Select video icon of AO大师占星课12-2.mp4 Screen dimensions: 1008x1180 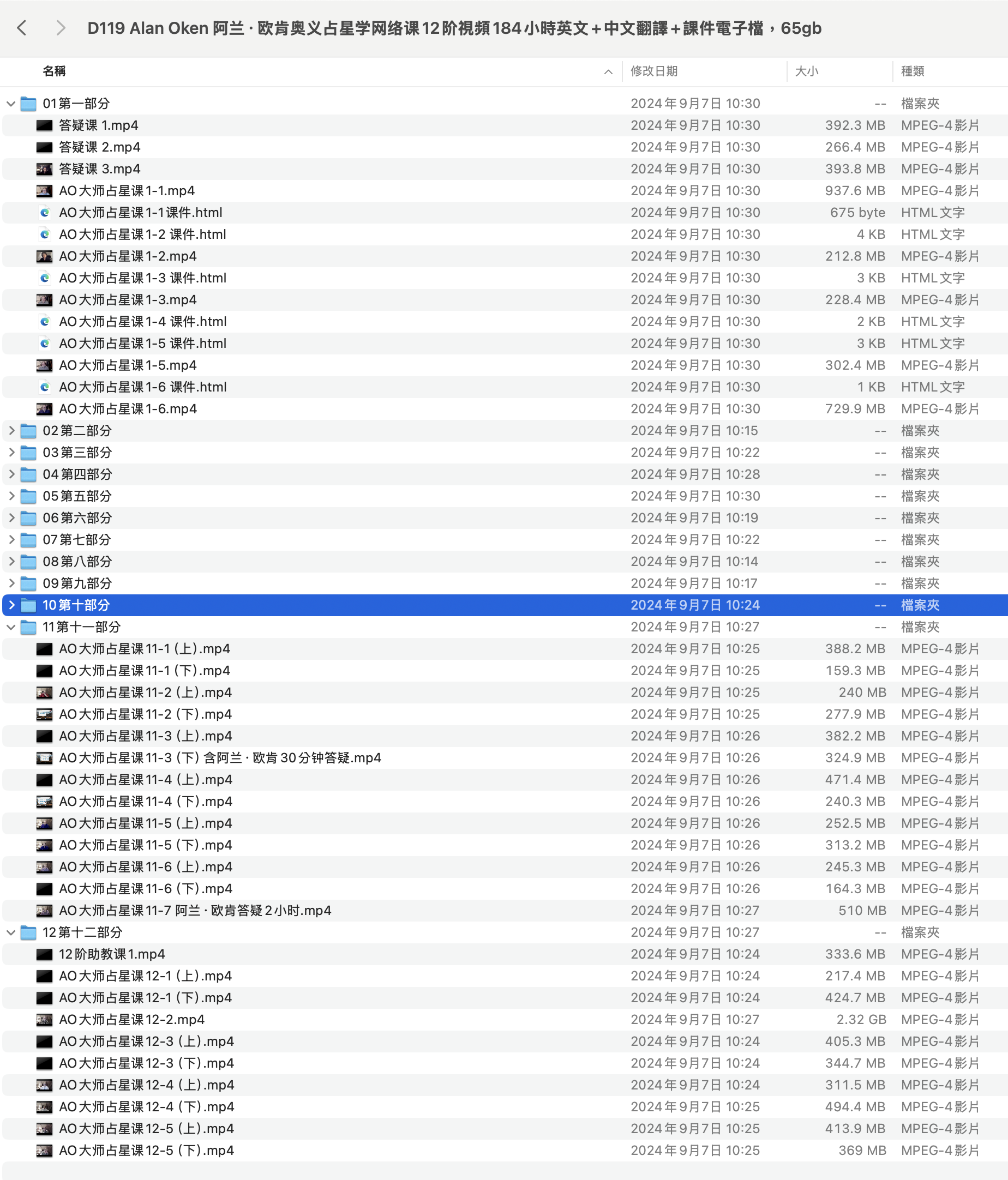pos(44,1019)
